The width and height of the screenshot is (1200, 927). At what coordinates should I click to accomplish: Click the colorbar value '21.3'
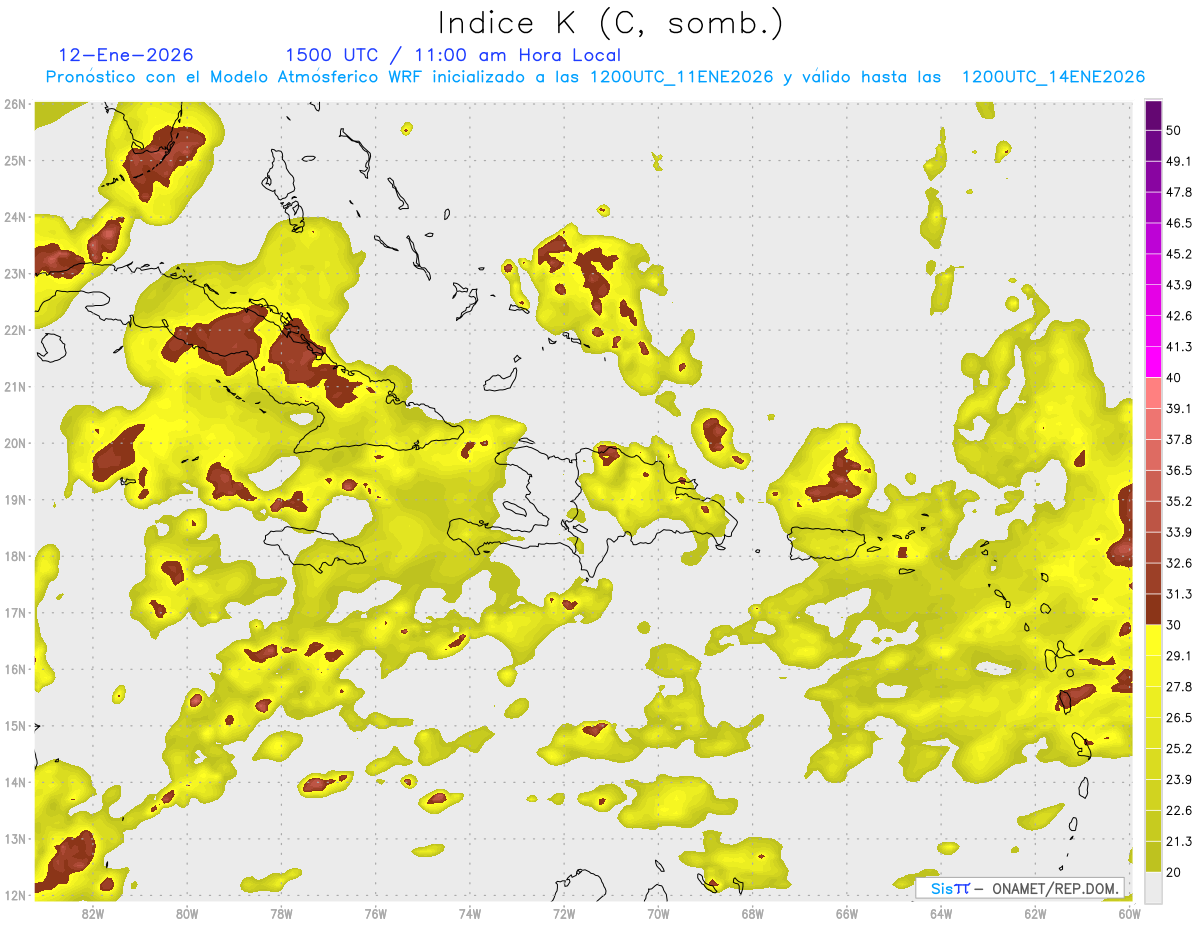(1179, 841)
